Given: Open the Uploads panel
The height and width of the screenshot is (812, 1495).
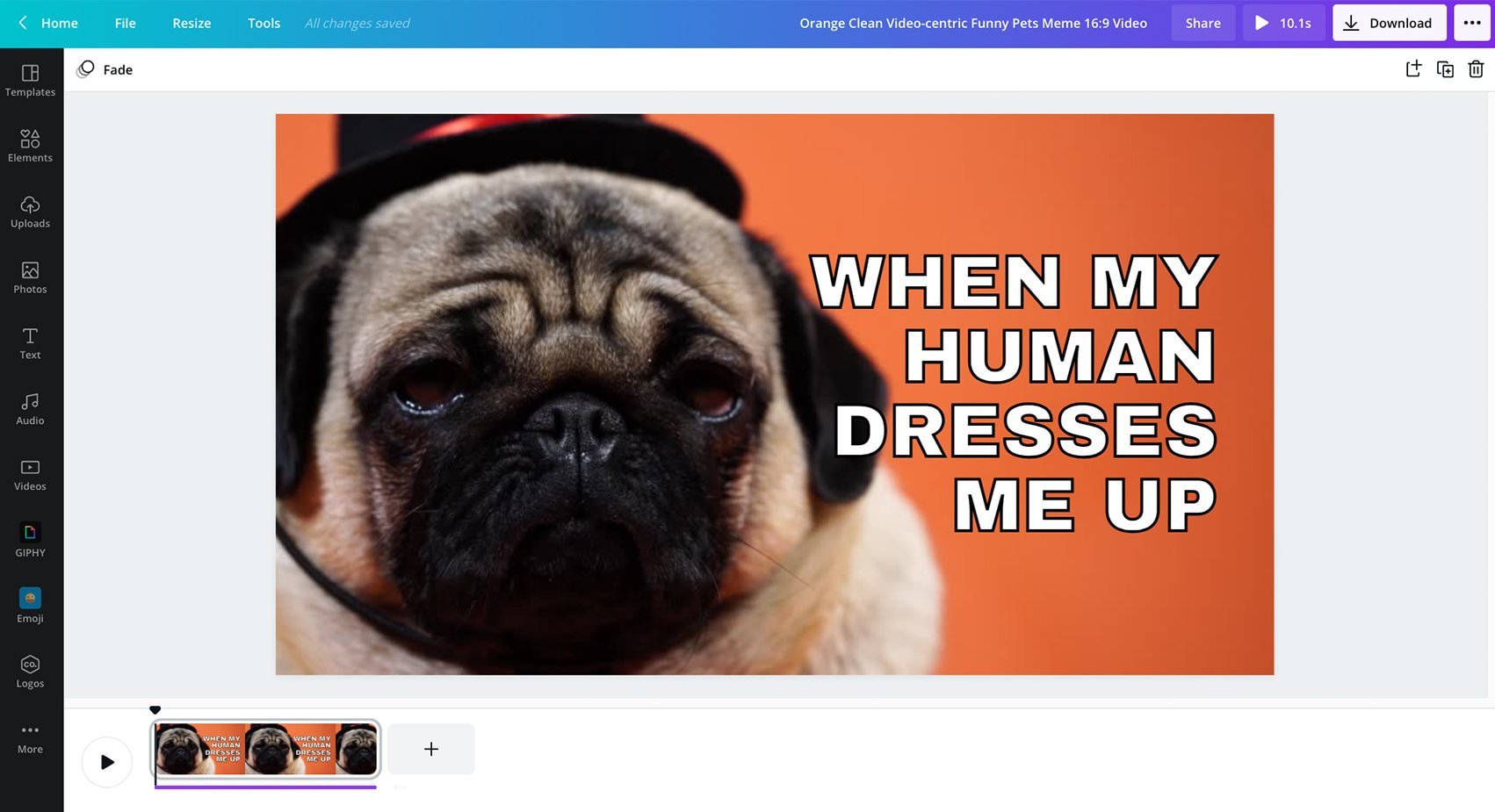Looking at the screenshot, I should [x=30, y=212].
